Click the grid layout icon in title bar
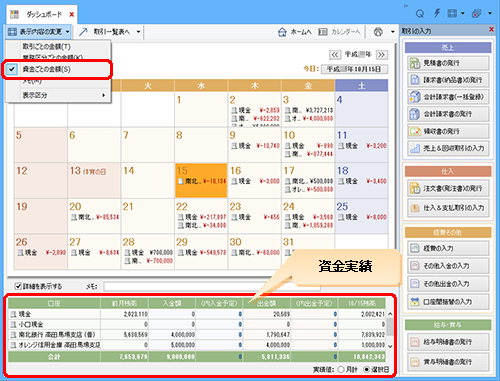Image resolution: width=500 pixels, height=381 pixels. tap(452, 13)
